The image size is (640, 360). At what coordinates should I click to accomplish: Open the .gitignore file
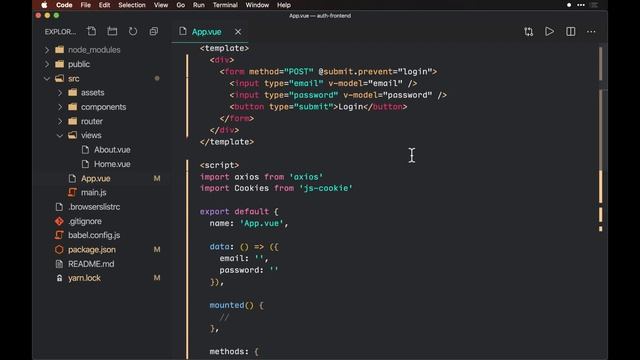tap(85, 221)
